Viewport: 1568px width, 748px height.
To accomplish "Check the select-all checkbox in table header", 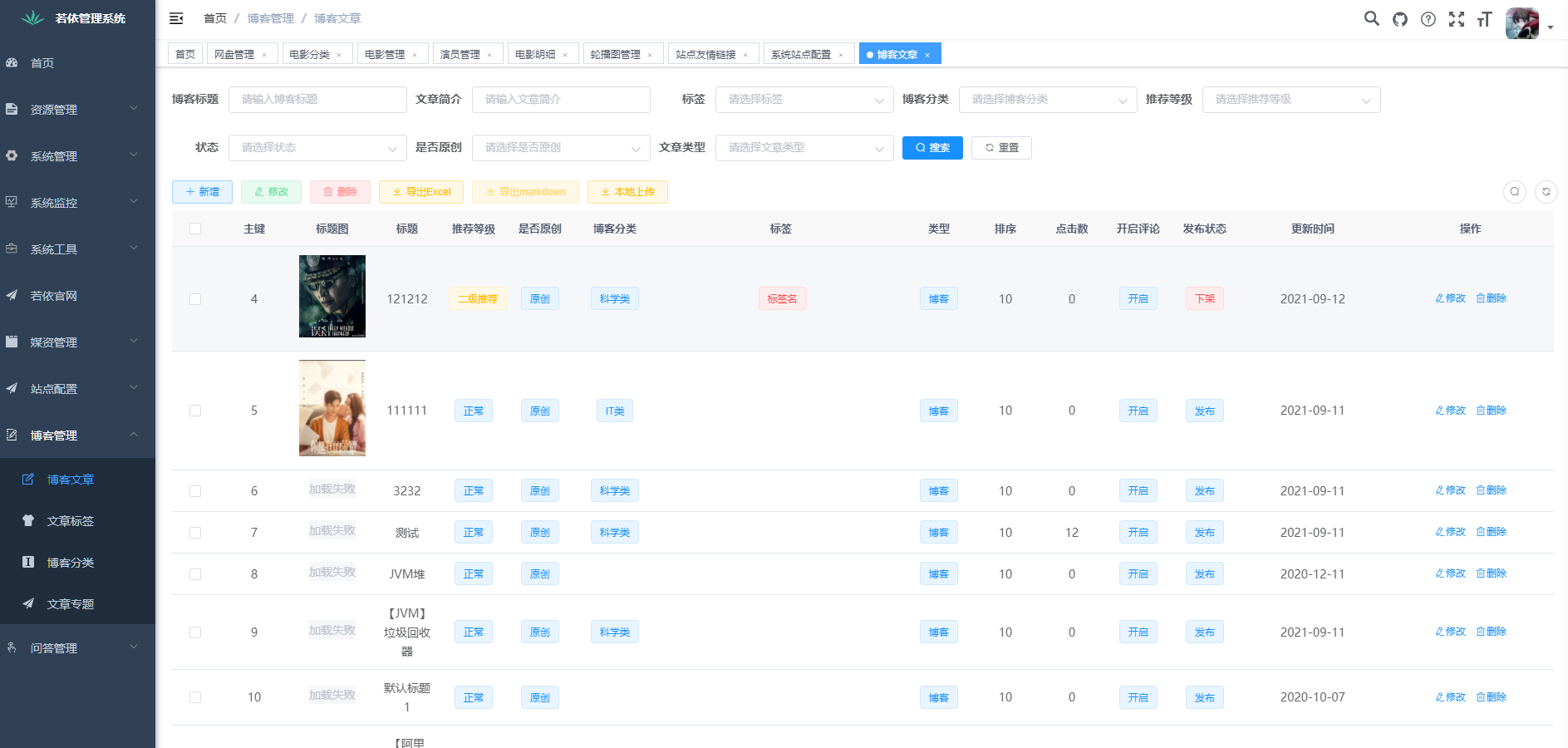I will coord(195,228).
